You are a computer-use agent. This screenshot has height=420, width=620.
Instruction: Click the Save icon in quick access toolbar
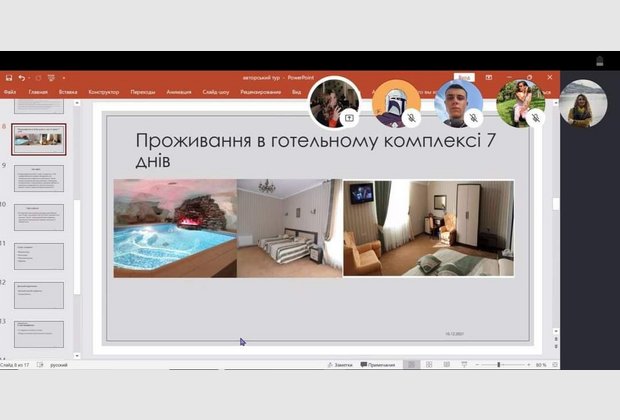(x=8, y=77)
